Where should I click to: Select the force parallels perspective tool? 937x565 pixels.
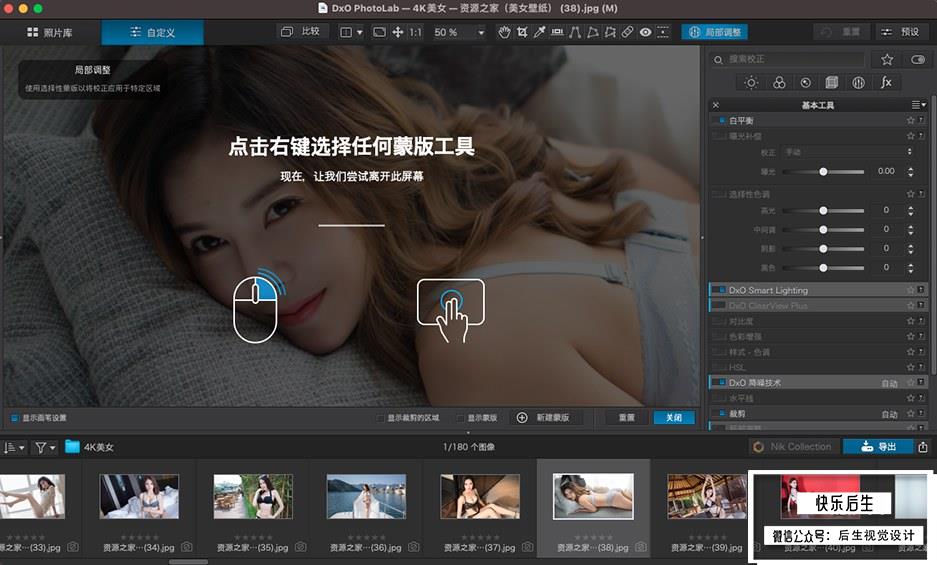tap(575, 32)
